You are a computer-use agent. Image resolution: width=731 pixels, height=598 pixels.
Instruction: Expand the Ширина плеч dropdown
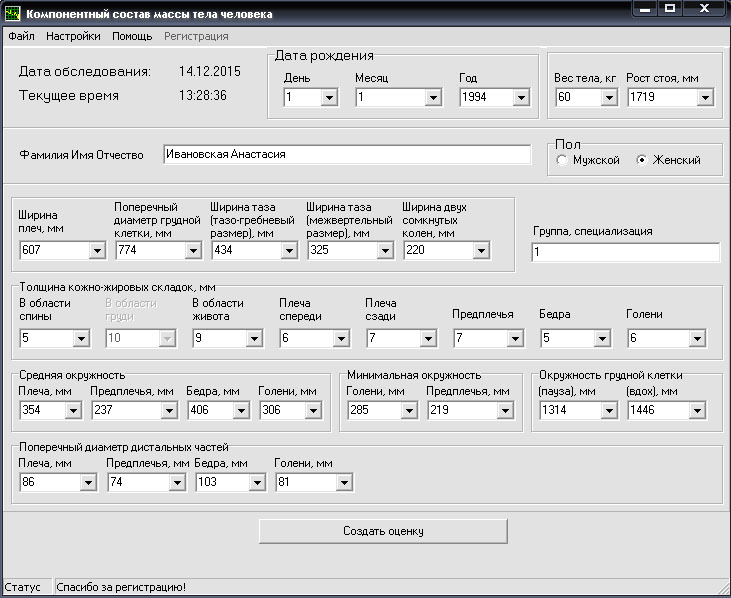tap(97, 250)
